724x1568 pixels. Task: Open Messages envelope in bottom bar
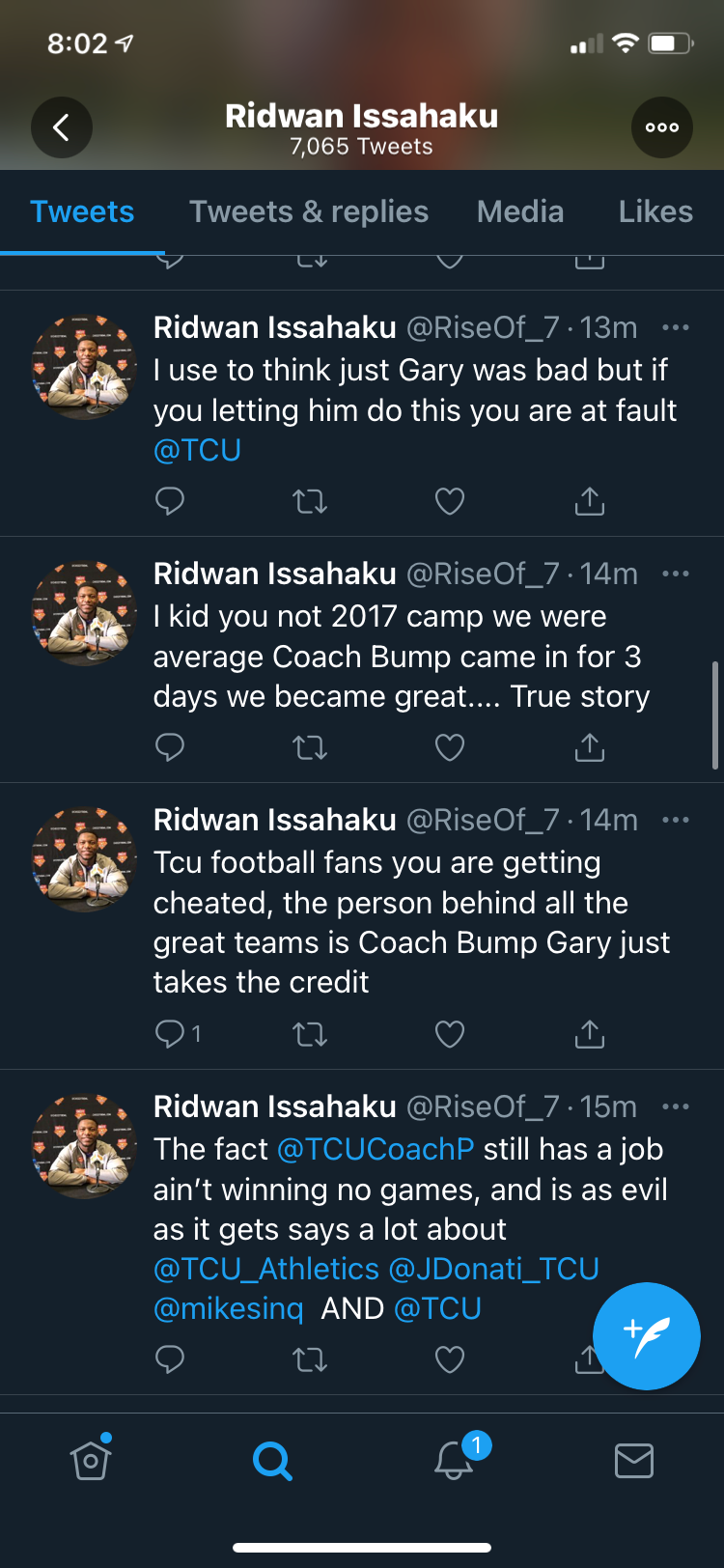(x=634, y=1461)
